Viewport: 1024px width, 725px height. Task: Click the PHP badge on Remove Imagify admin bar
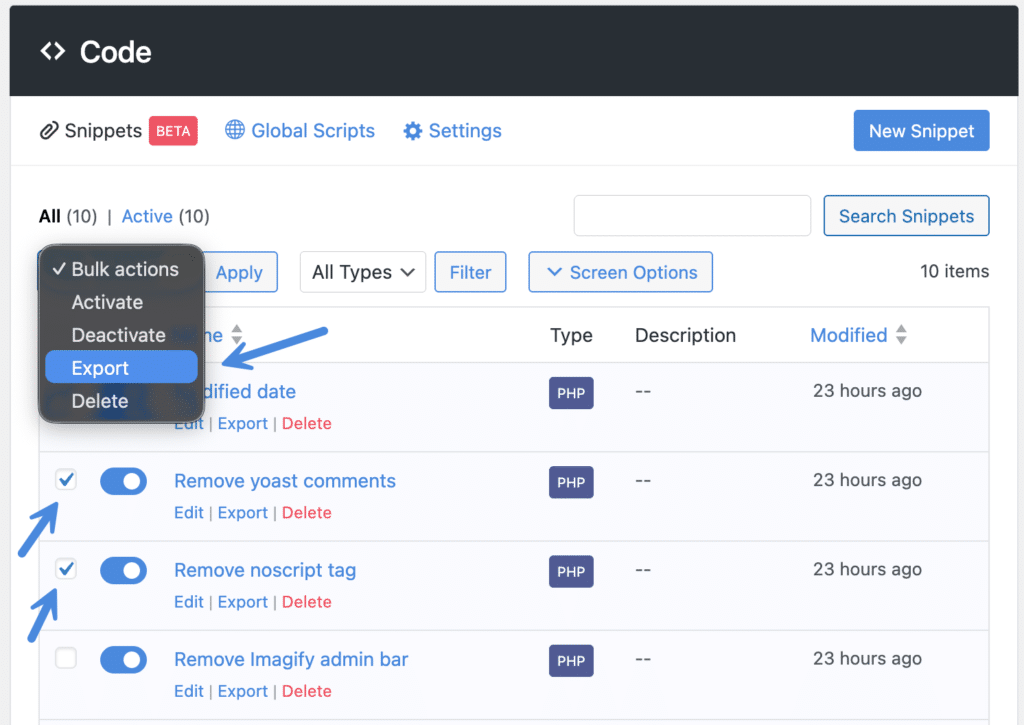tap(570, 660)
